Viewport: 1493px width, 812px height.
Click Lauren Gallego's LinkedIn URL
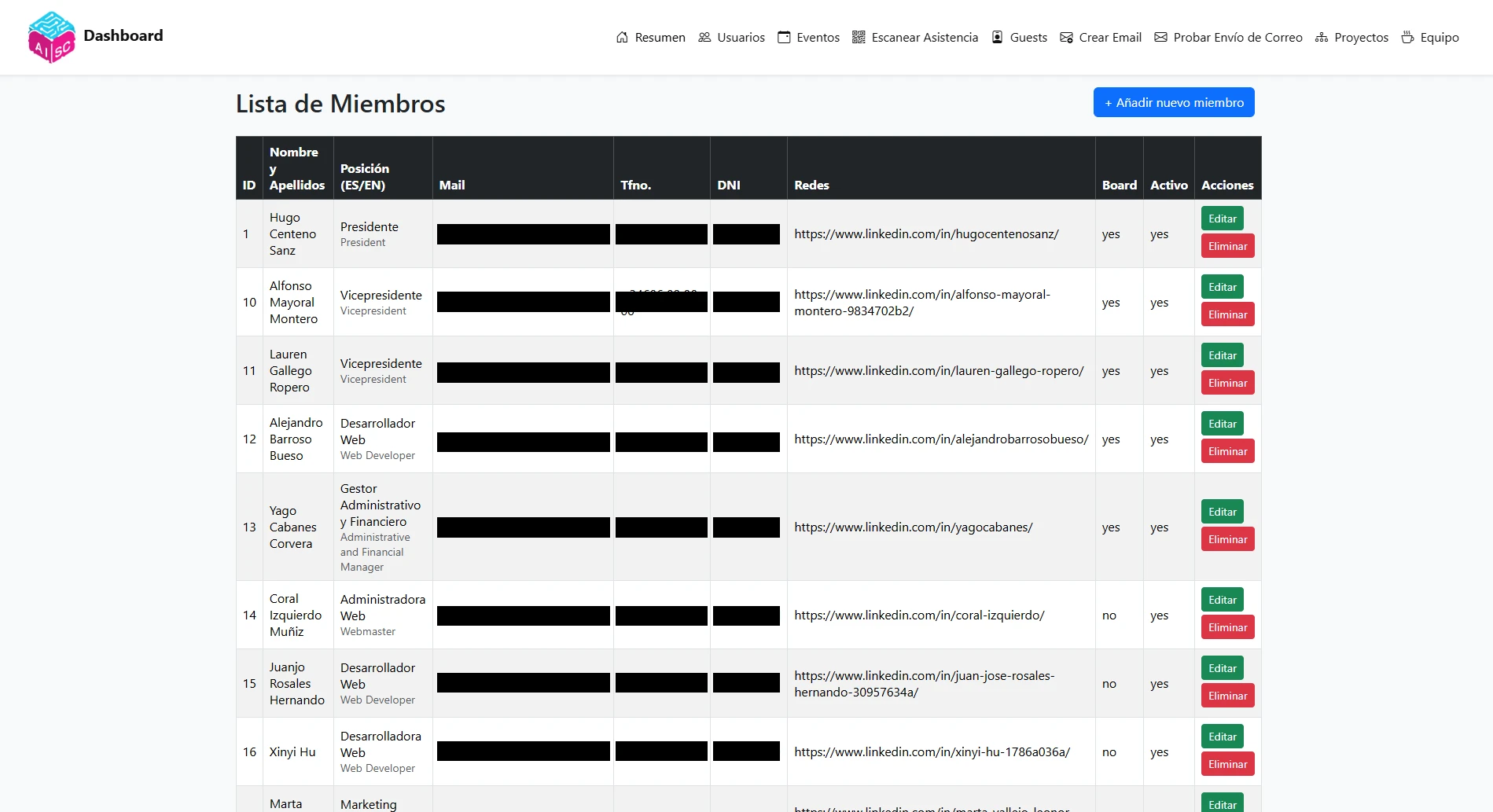point(939,371)
